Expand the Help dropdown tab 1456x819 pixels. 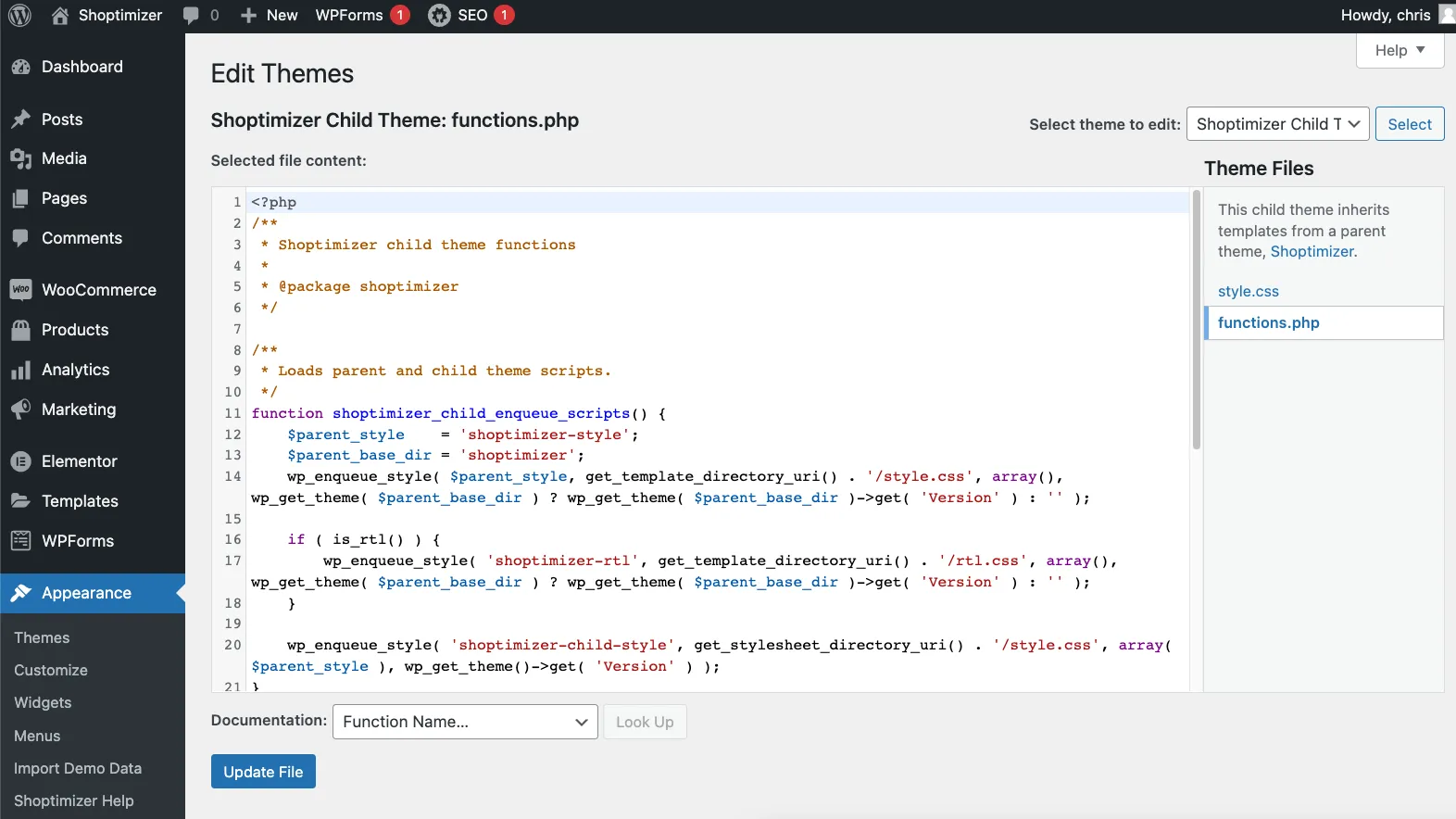pos(1400,50)
